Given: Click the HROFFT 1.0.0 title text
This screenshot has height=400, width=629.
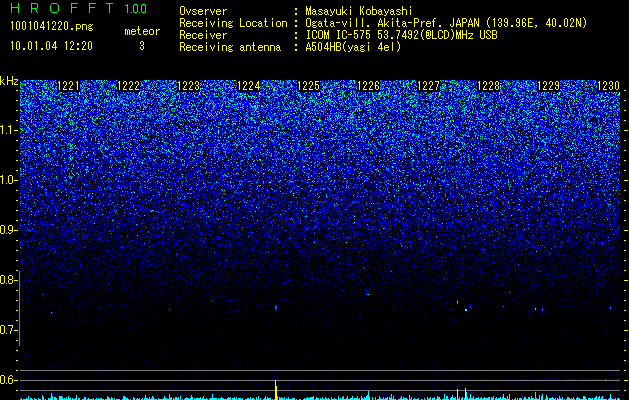Looking at the screenshot, I should tap(79, 8).
